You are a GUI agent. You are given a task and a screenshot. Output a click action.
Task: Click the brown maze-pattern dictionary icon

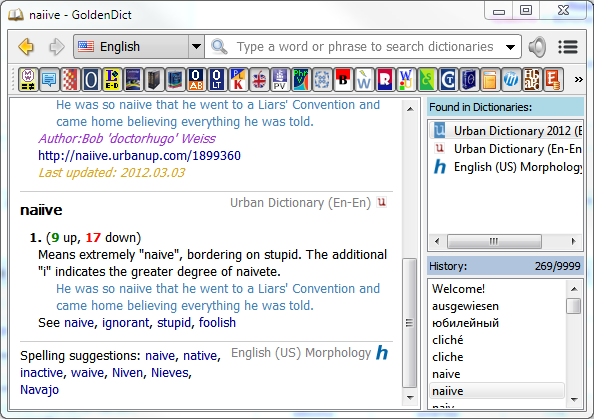[x=531, y=80]
